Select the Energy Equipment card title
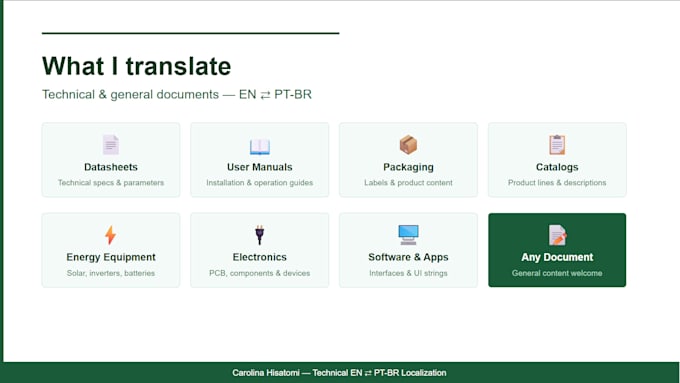Screen dimensions: 680x383 click(x=111, y=257)
